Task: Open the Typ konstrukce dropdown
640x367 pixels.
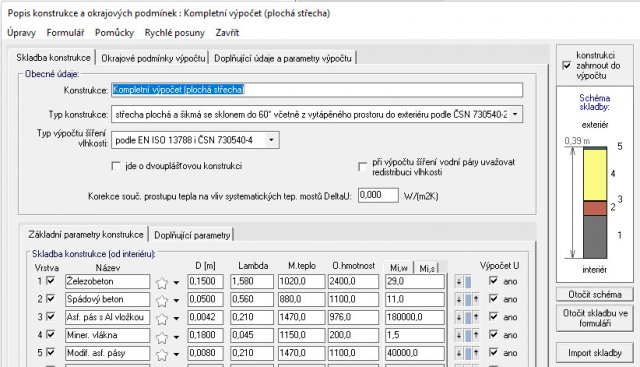Action: click(515, 115)
